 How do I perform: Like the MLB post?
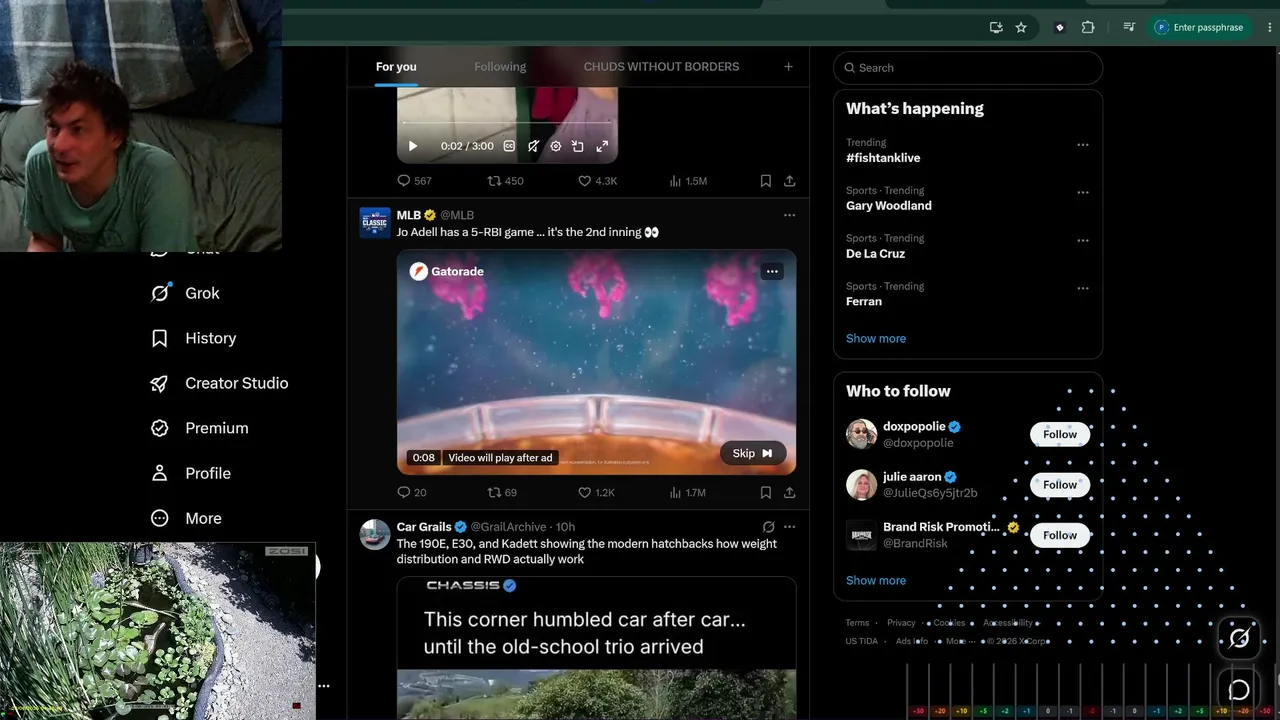click(x=596, y=492)
